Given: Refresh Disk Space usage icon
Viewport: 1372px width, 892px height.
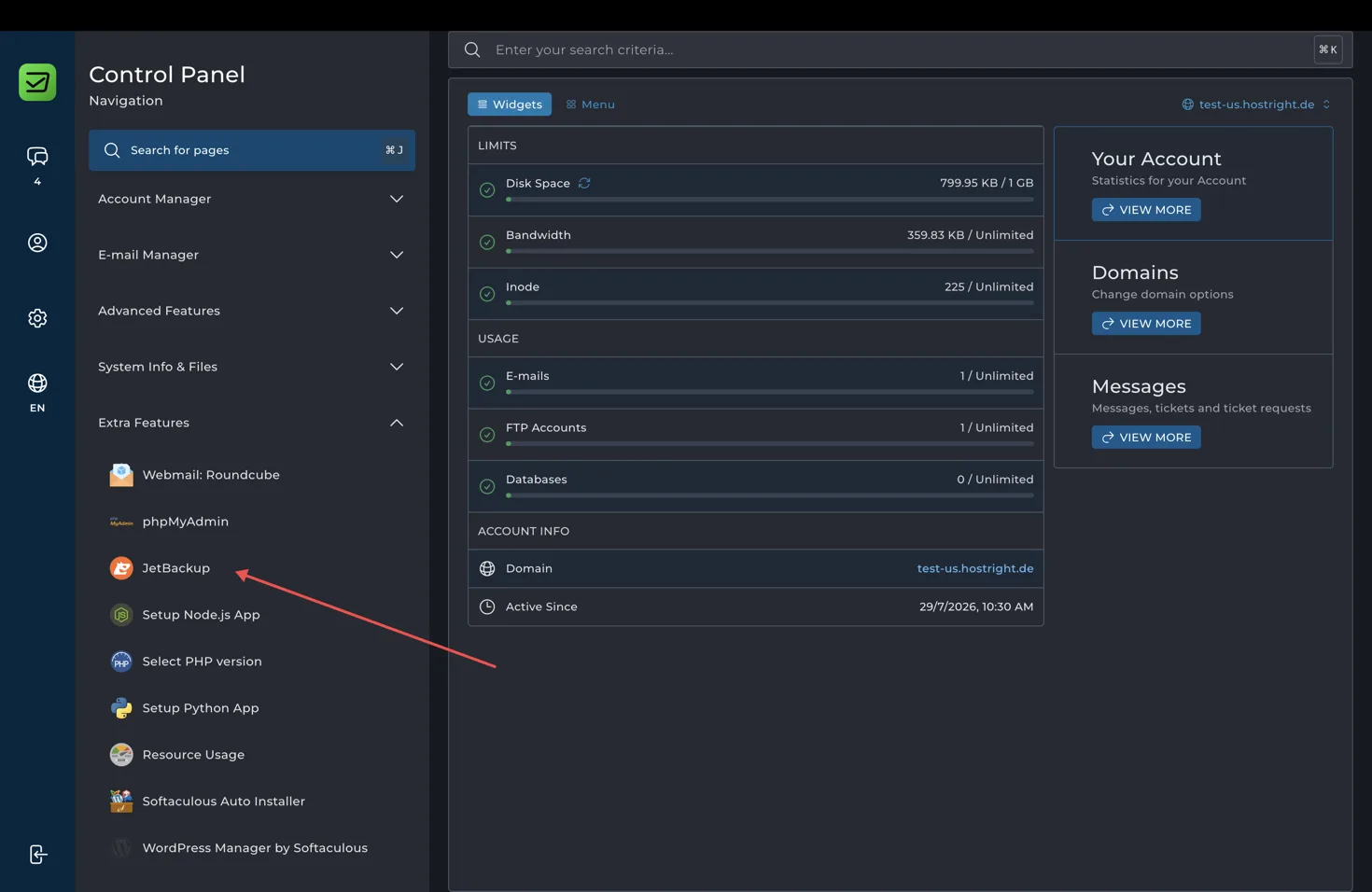Looking at the screenshot, I should click(584, 183).
